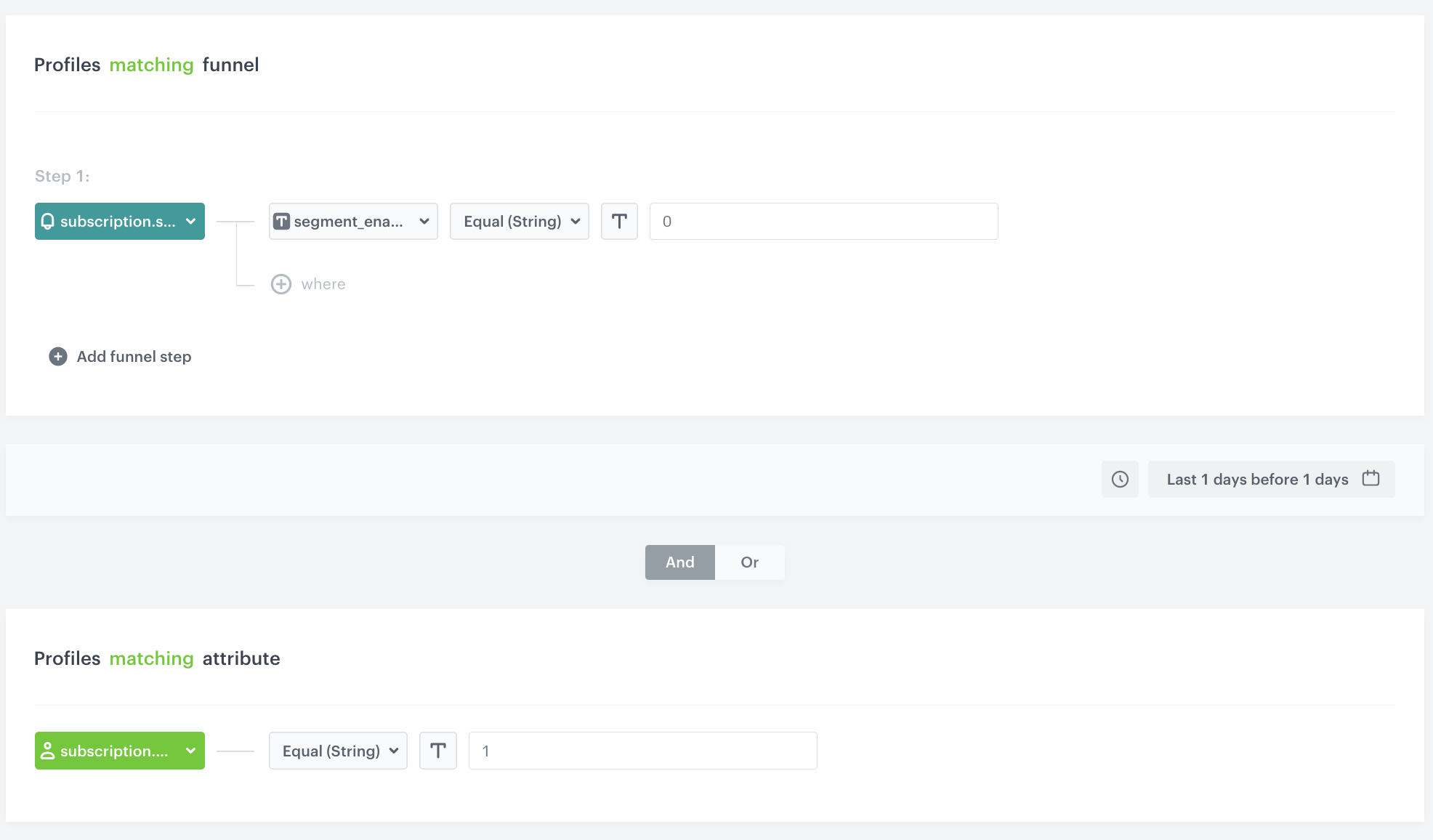Click the text-type T icon in Step 1
1433x840 pixels.
[619, 221]
